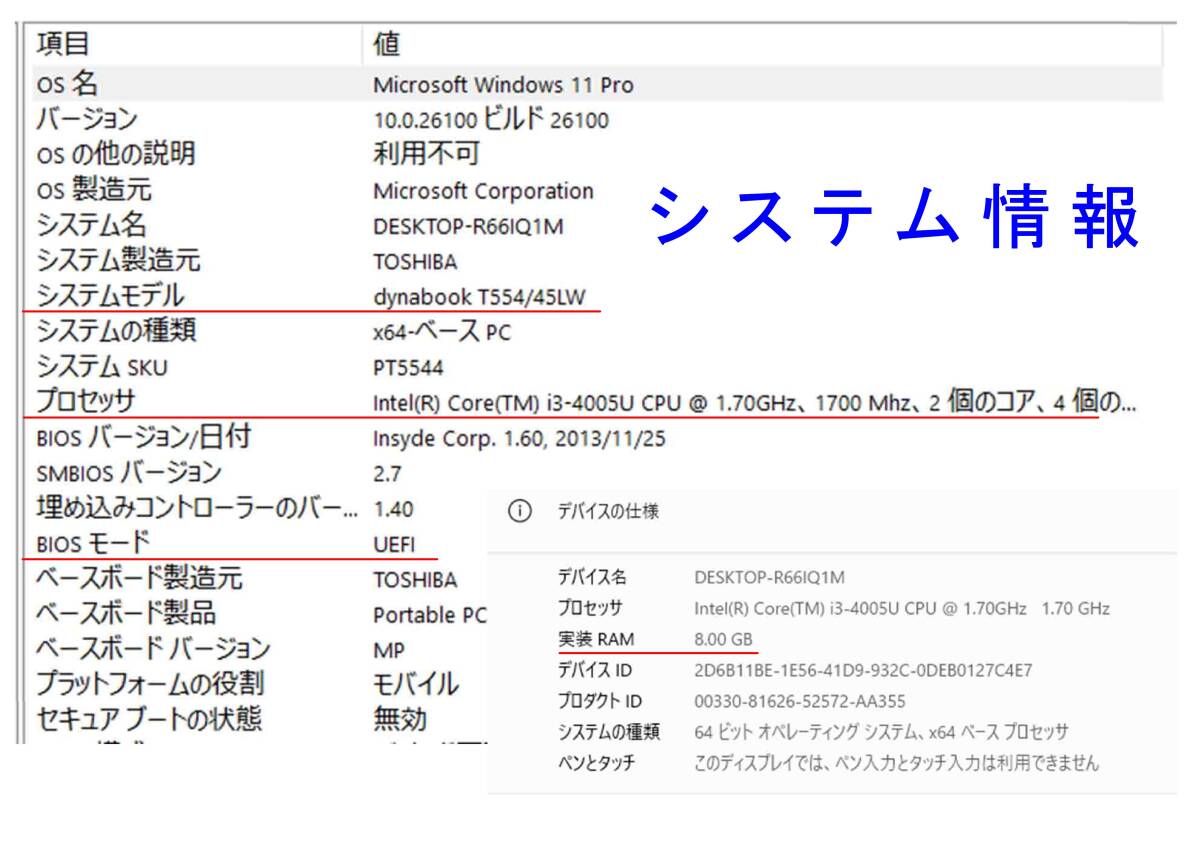This screenshot has height=848, width=1200.
Task: Select the 実装 RAM label
Action: pyautogui.click(x=596, y=639)
